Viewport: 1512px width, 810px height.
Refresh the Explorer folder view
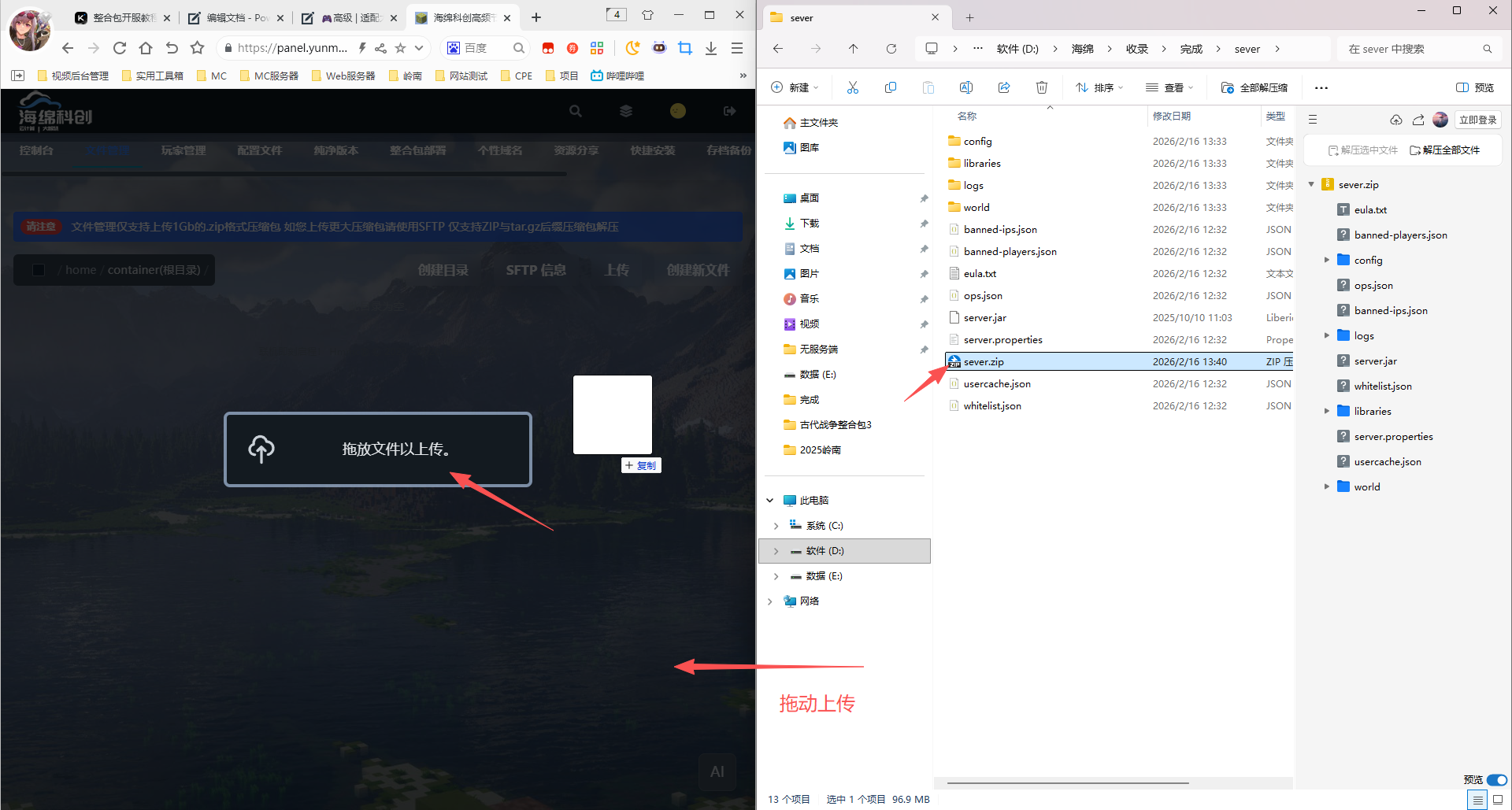(891, 49)
